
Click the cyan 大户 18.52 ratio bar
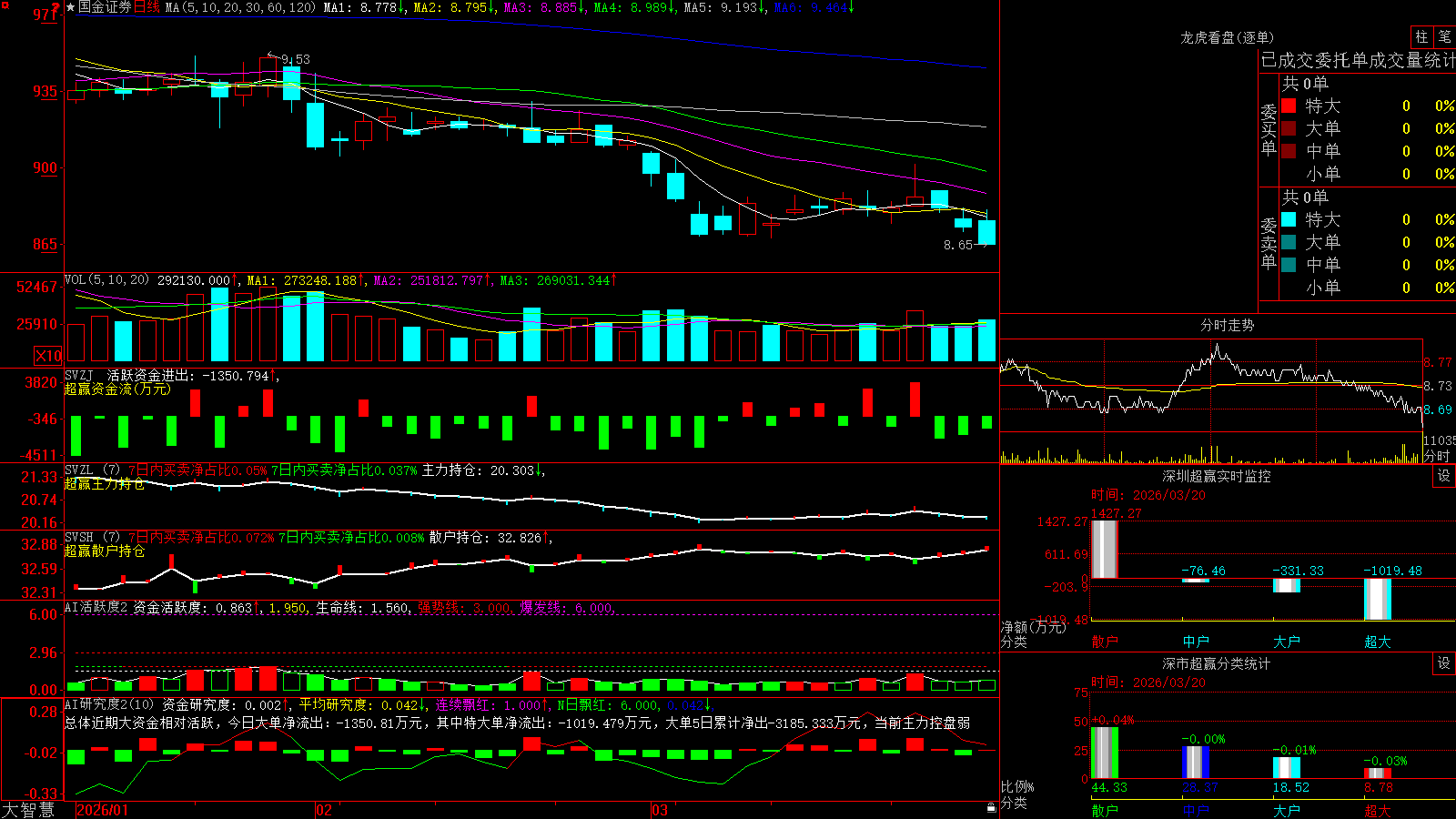(1287, 767)
